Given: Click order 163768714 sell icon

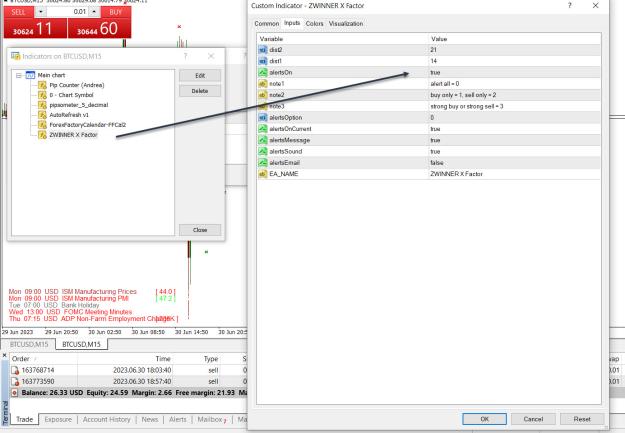Looking at the screenshot, I should point(15,370).
